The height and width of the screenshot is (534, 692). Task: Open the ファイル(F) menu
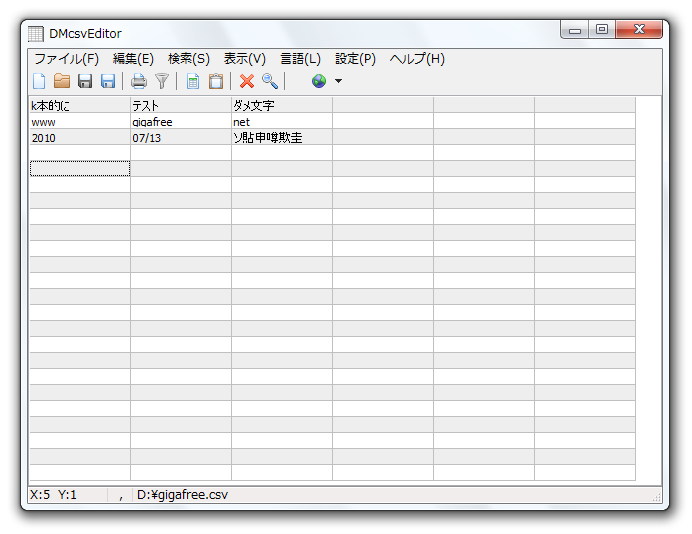[67, 59]
